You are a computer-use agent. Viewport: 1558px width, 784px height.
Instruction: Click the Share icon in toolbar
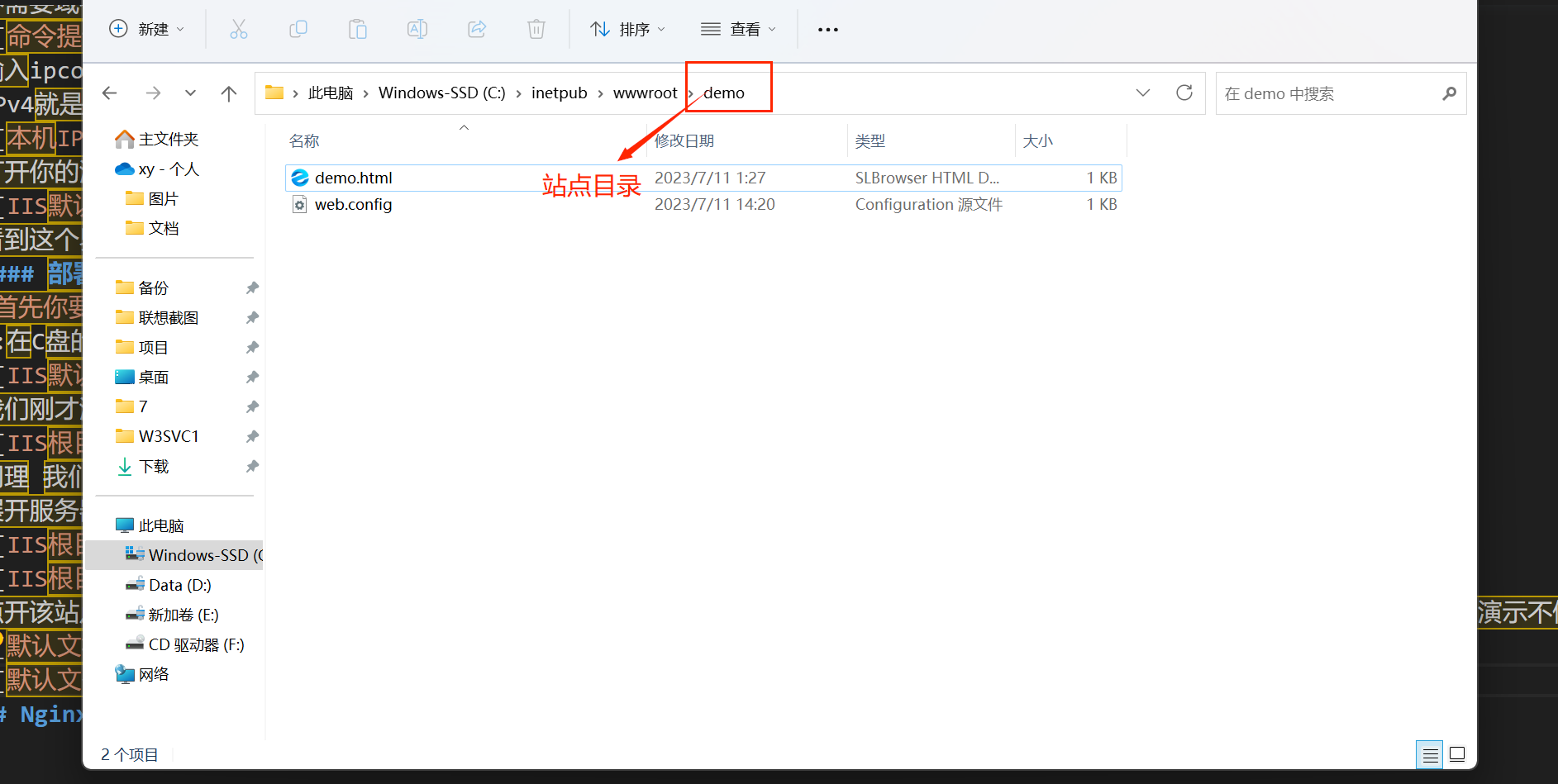[x=477, y=30]
